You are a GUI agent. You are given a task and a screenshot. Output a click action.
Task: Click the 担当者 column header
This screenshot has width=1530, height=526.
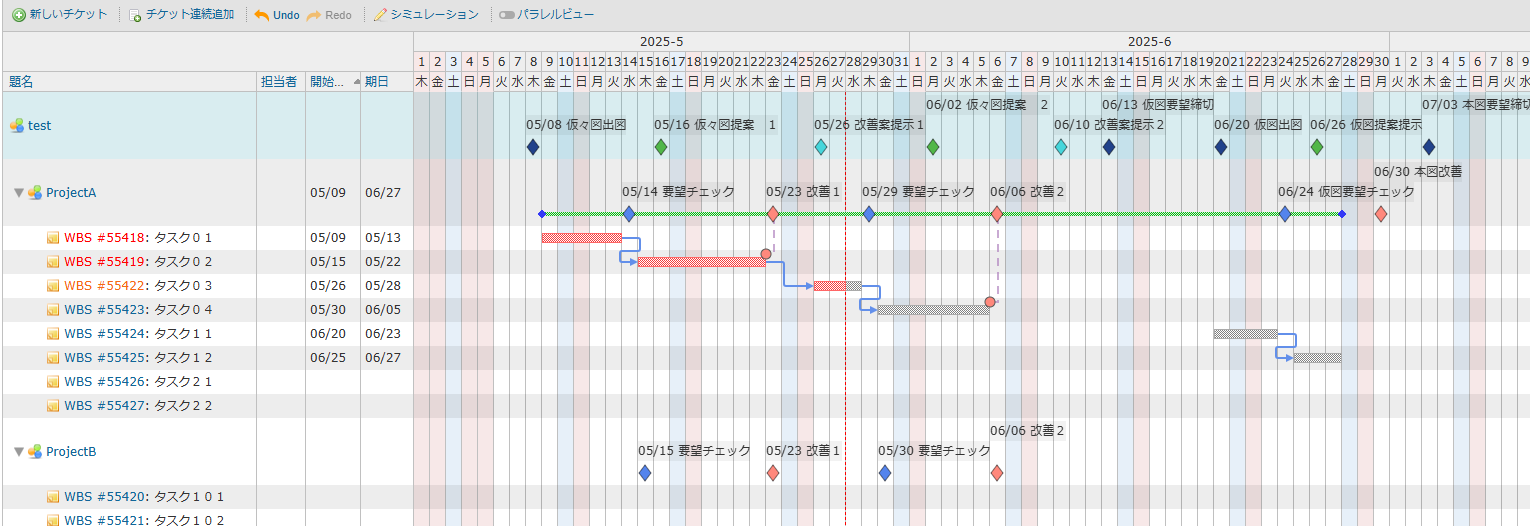(x=278, y=82)
